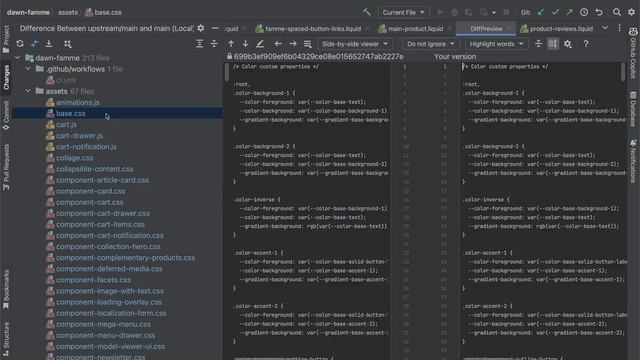The image size is (640, 360).
Task: Select animations.js in changes tree
Action: pos(78,102)
